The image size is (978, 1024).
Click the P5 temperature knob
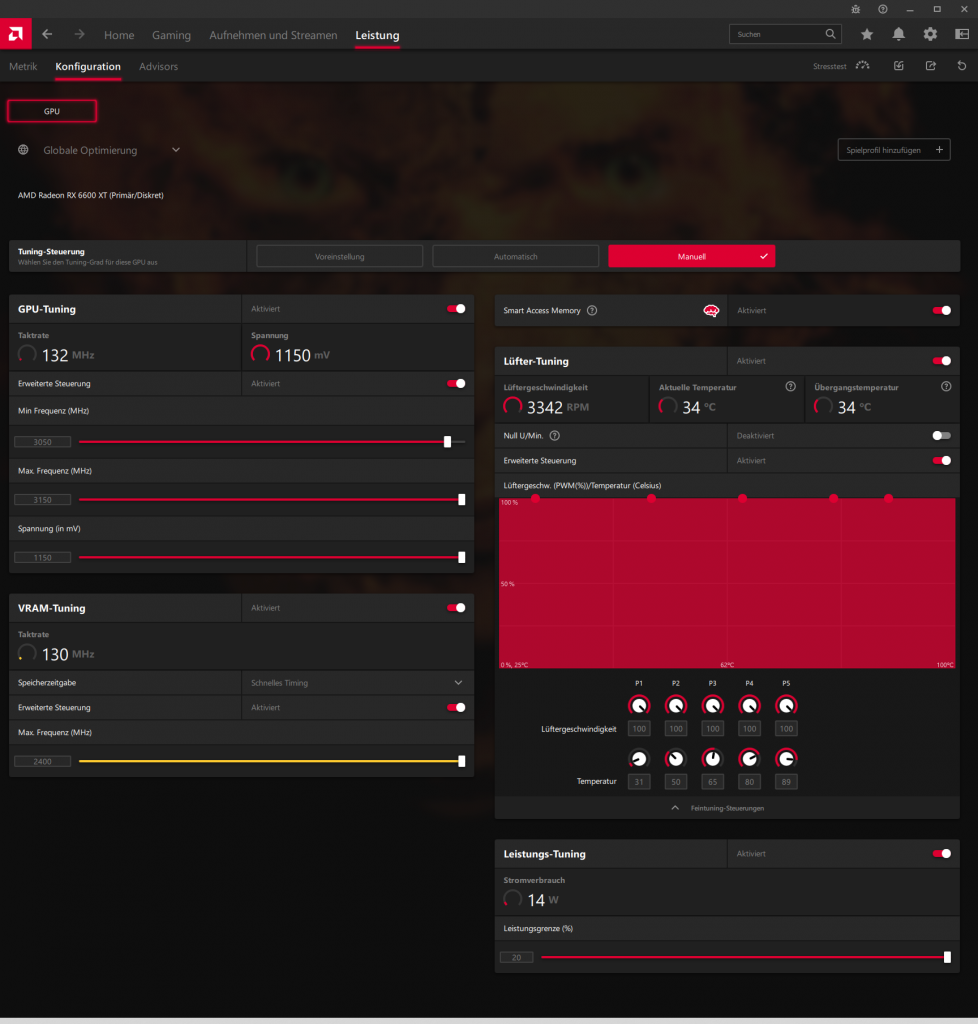786,758
